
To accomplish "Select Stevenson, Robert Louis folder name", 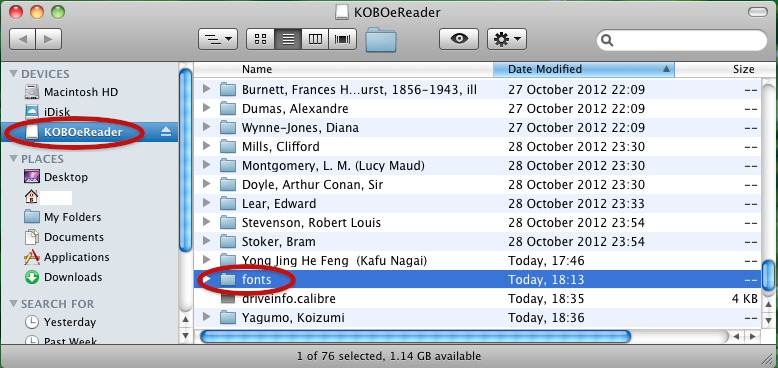I will 312,223.
